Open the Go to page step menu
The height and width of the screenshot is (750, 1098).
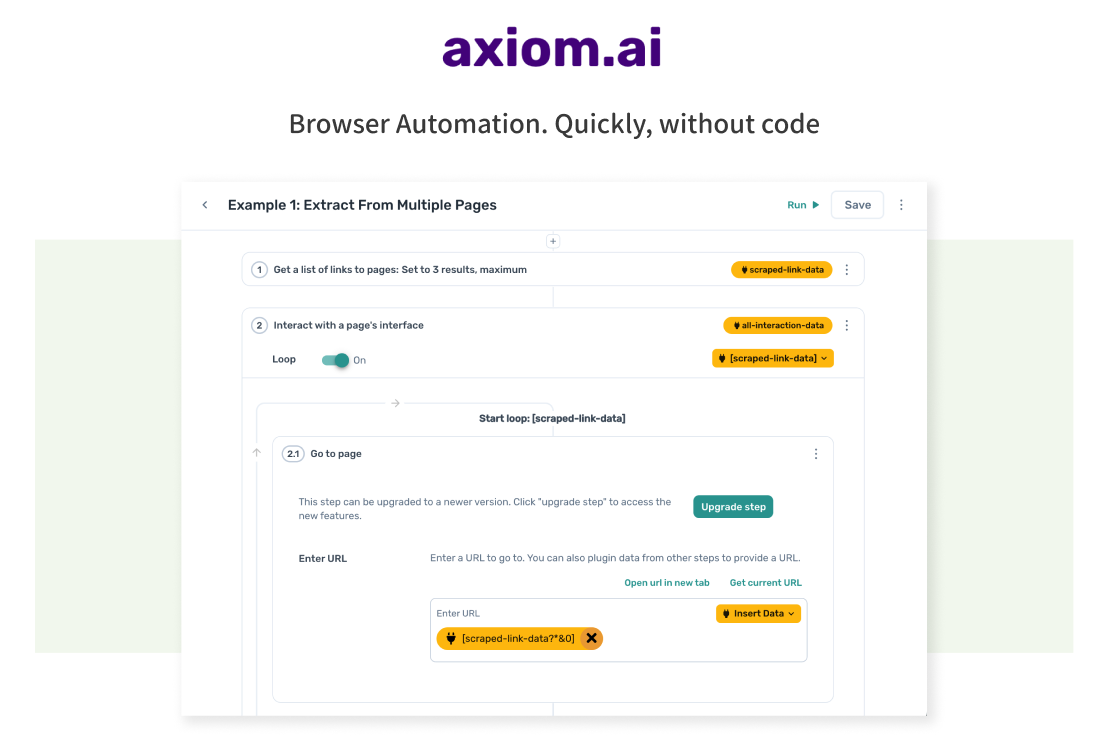pos(815,453)
